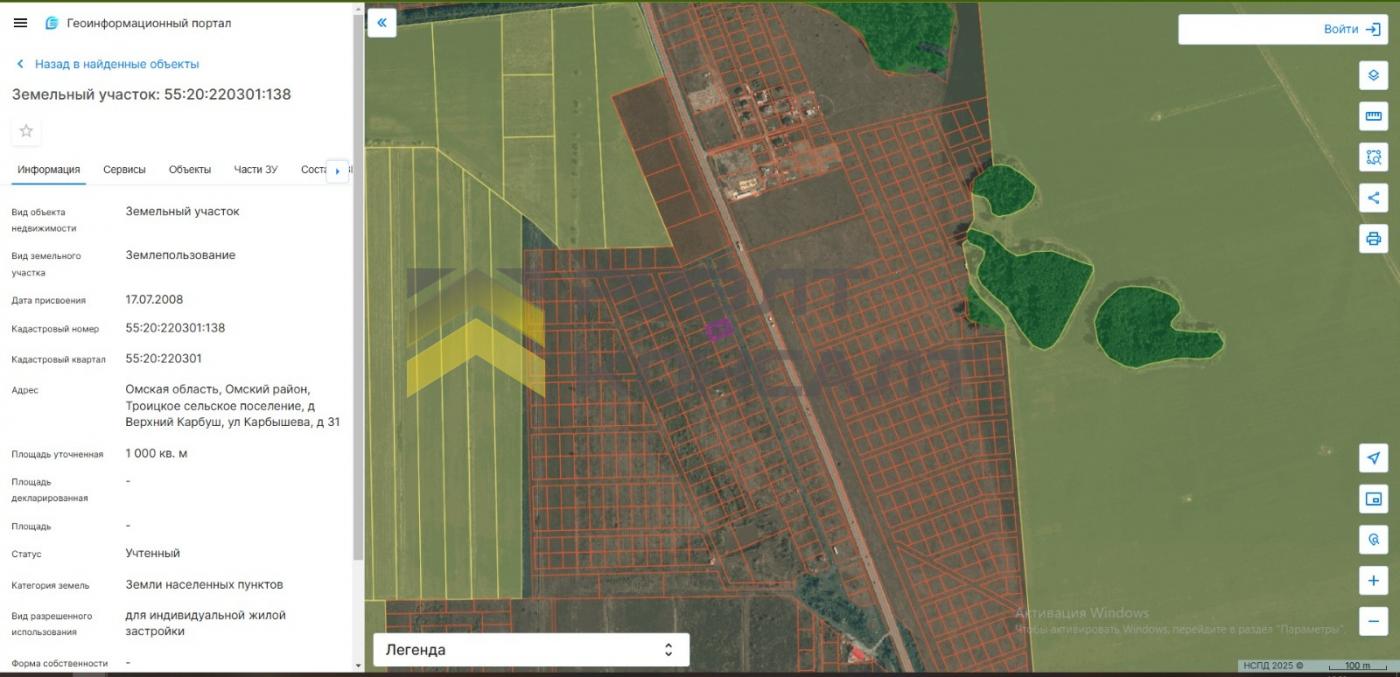Click the status value Учтенный
Image resolution: width=1400 pixels, height=677 pixels.
153,553
